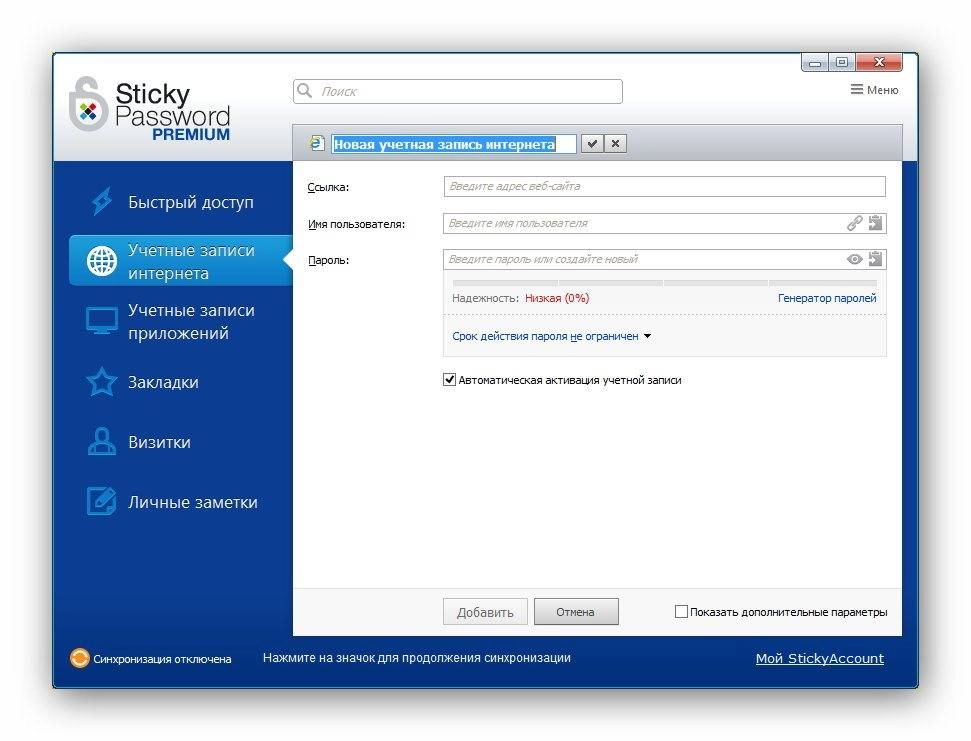Open Генератор паролей link
This screenshot has width=971, height=741.
[x=827, y=298]
